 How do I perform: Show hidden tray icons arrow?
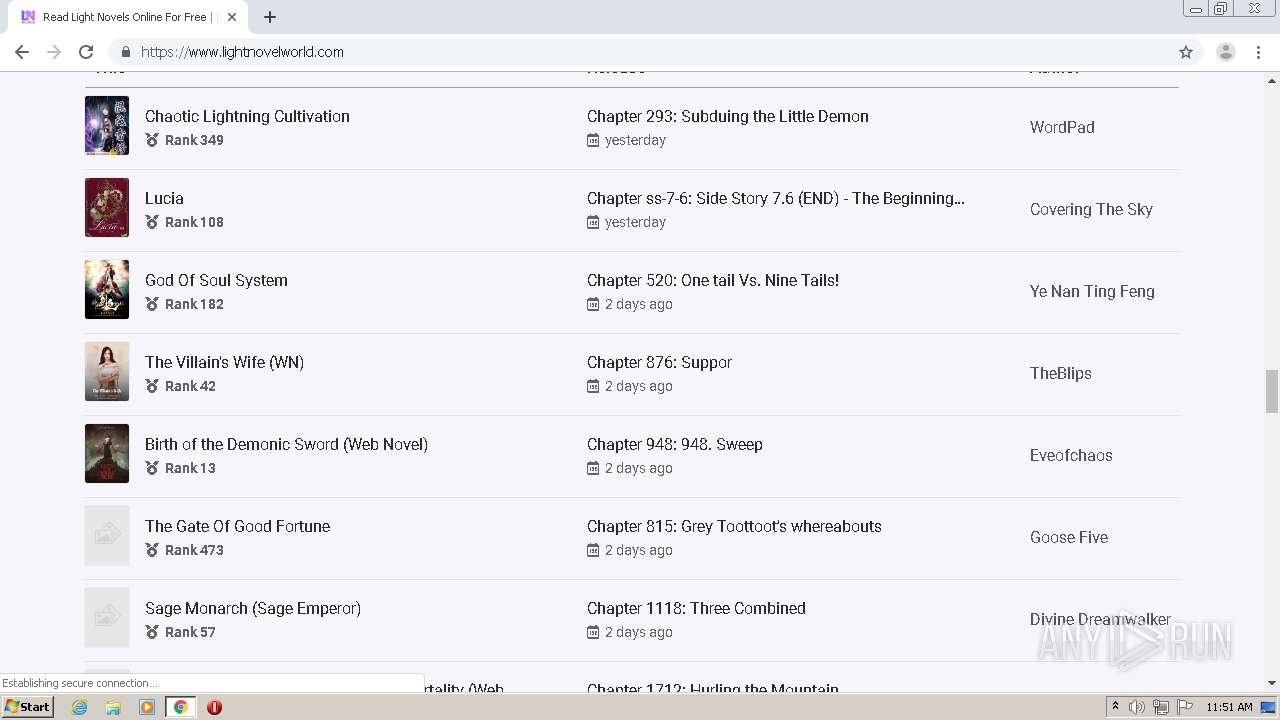(x=1115, y=707)
